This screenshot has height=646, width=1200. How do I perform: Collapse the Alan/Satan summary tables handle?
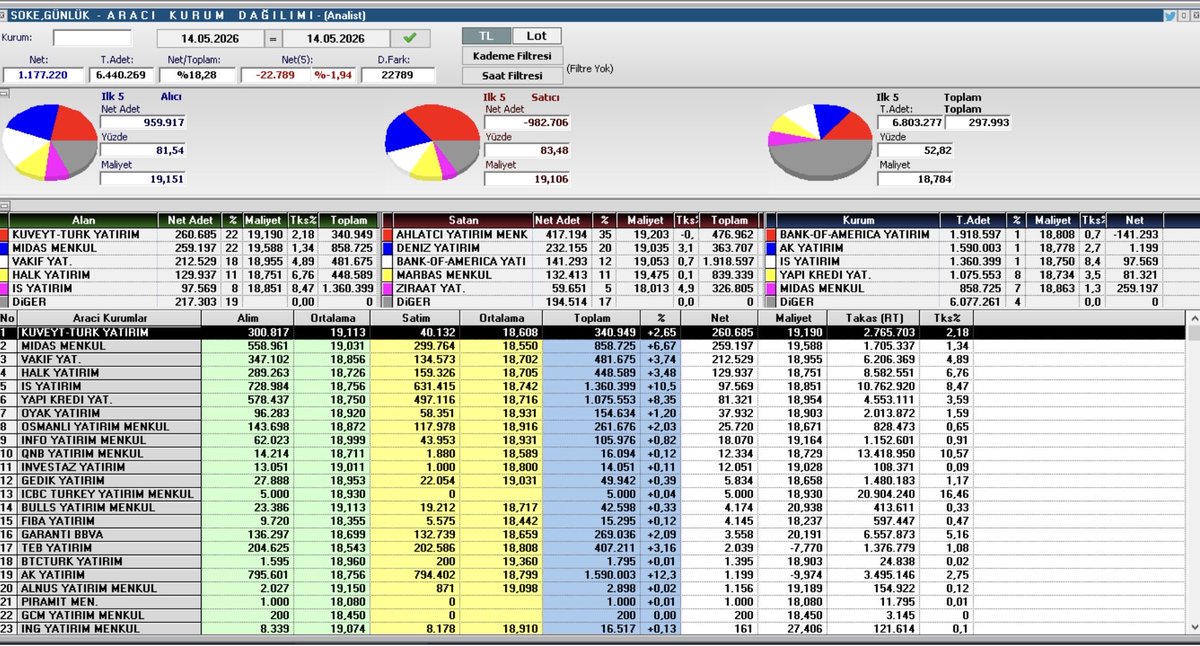4,204
